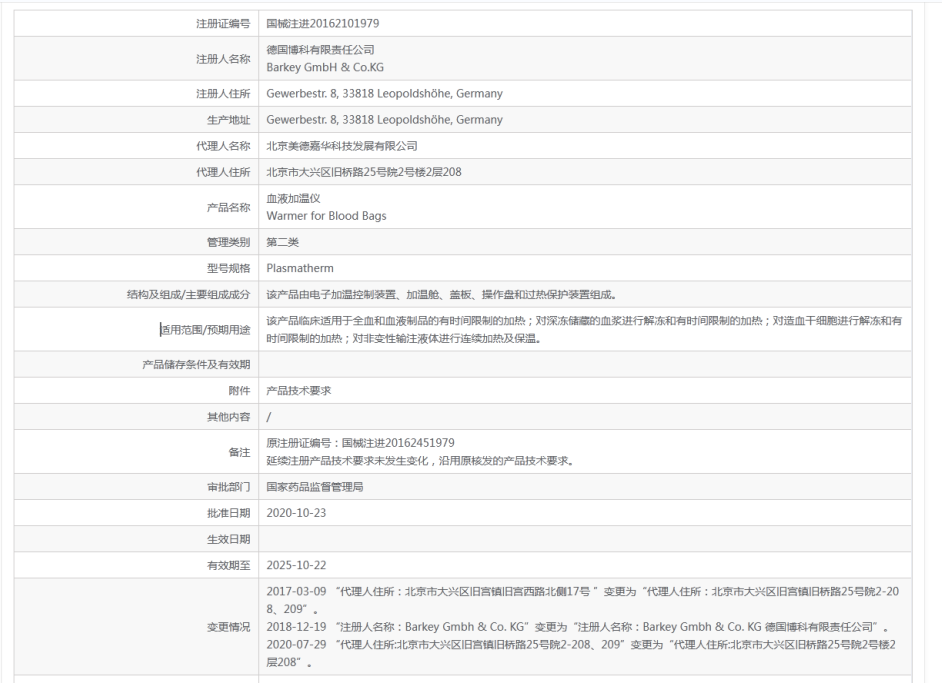The image size is (942, 683).
Task: Click the 注册人住所 label
Action: coord(223,94)
